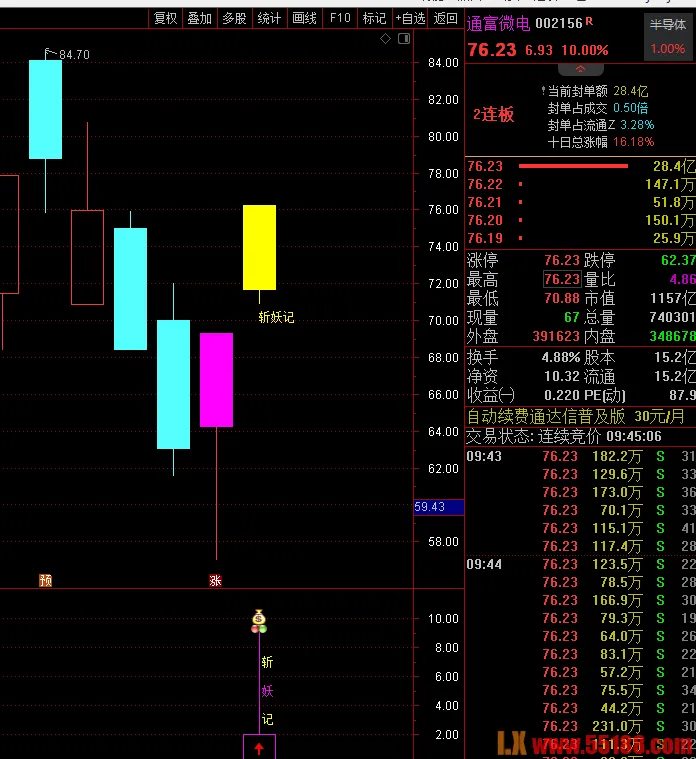Click the 十日总涨幅 16.18% value
Screen dimensions: 696x759
click(634, 142)
